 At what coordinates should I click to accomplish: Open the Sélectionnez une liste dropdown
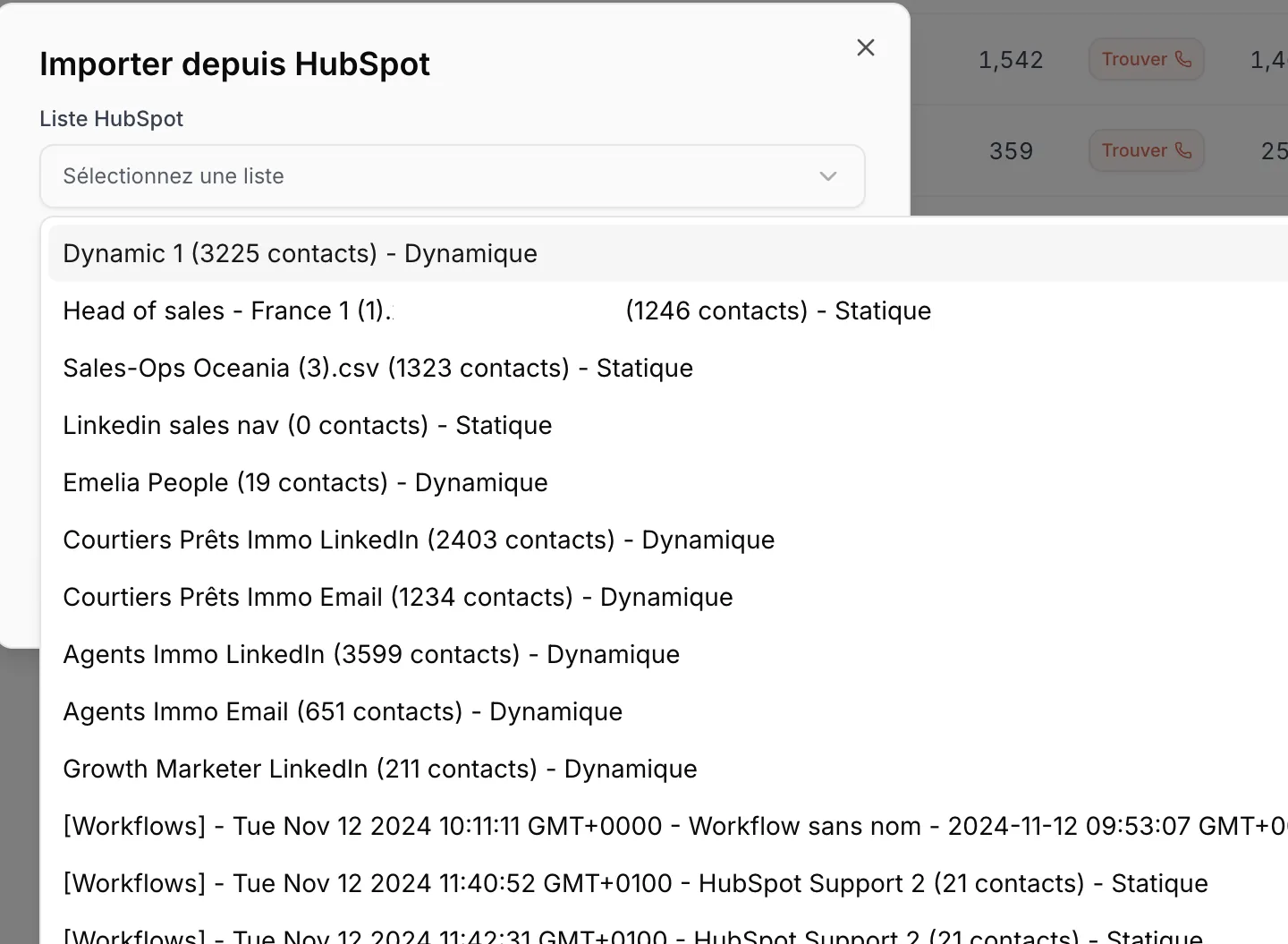452,176
